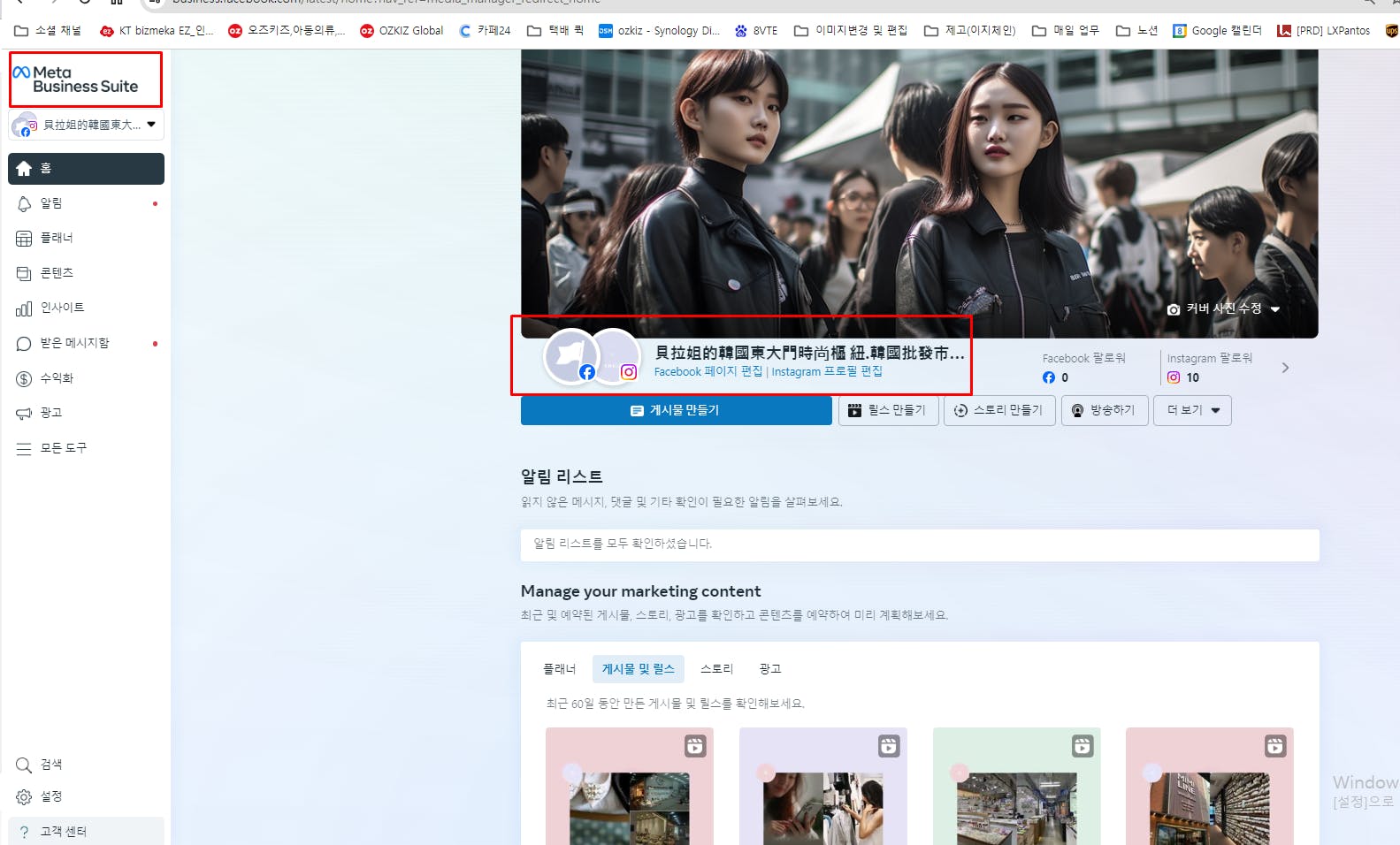Open the KT bizmeka EZ bookmark
Viewport: 1400px width, 845px height.
pos(157,31)
